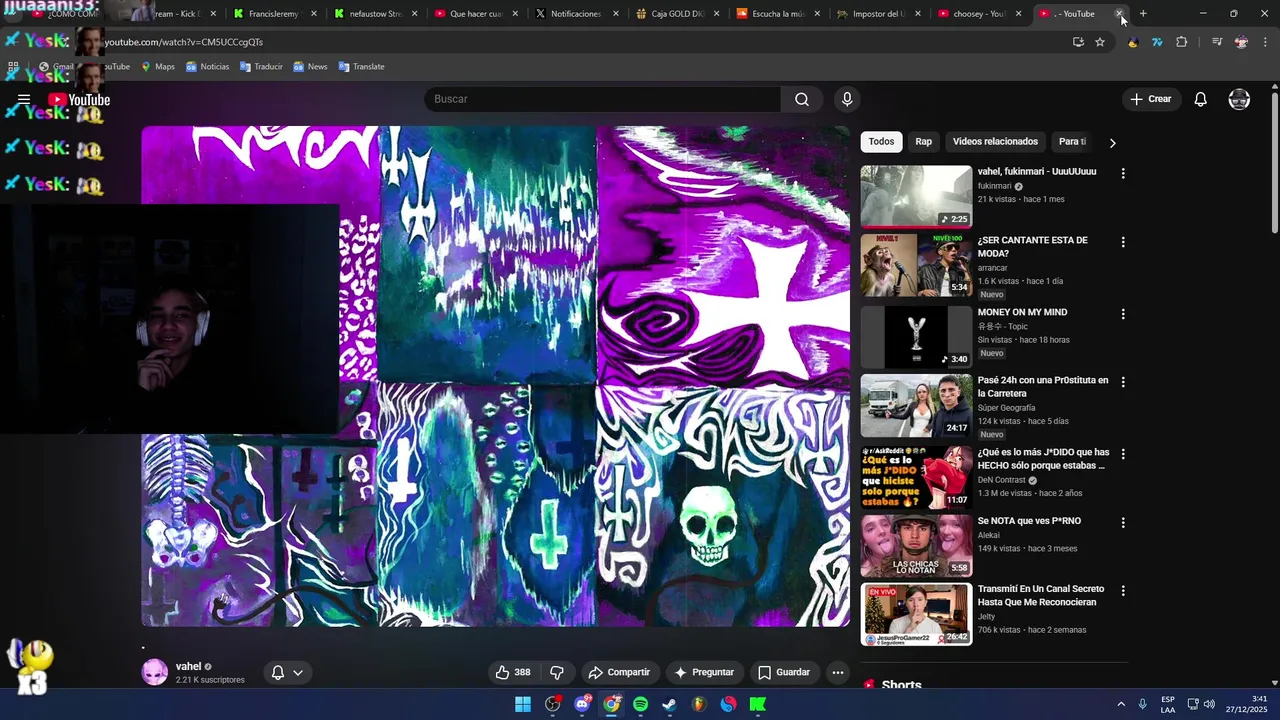The image size is (1280, 720).
Task: Open options for 'Se NOTA que ves P*RNO'
Action: 1123,522
